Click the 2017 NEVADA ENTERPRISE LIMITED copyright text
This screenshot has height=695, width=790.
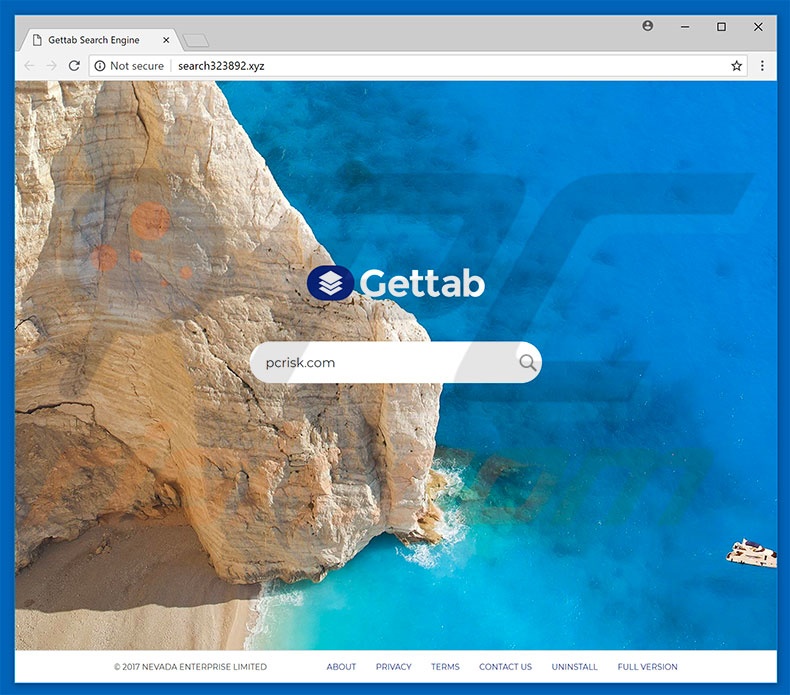tap(190, 667)
